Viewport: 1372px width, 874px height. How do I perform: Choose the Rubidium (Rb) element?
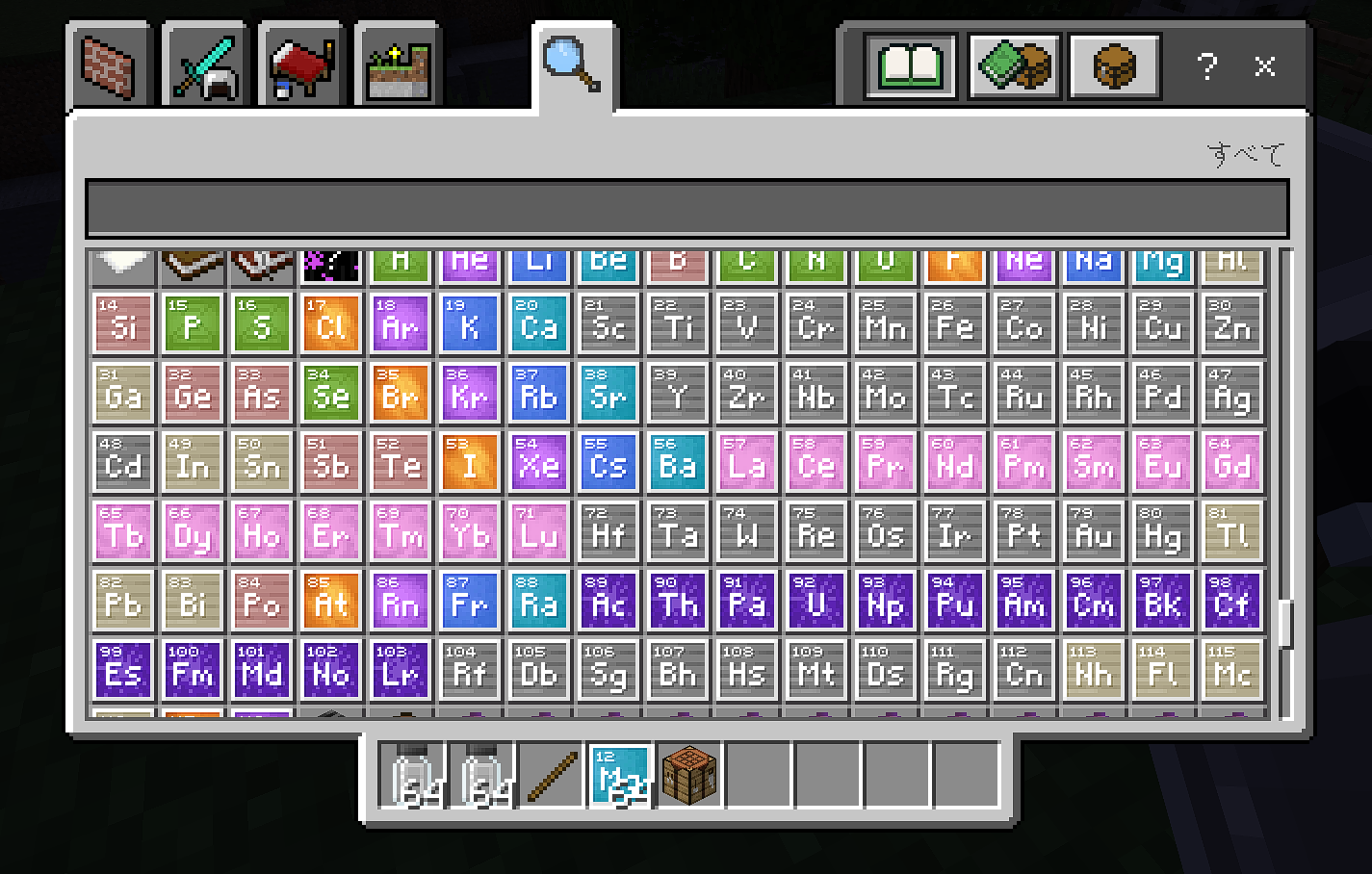(539, 393)
